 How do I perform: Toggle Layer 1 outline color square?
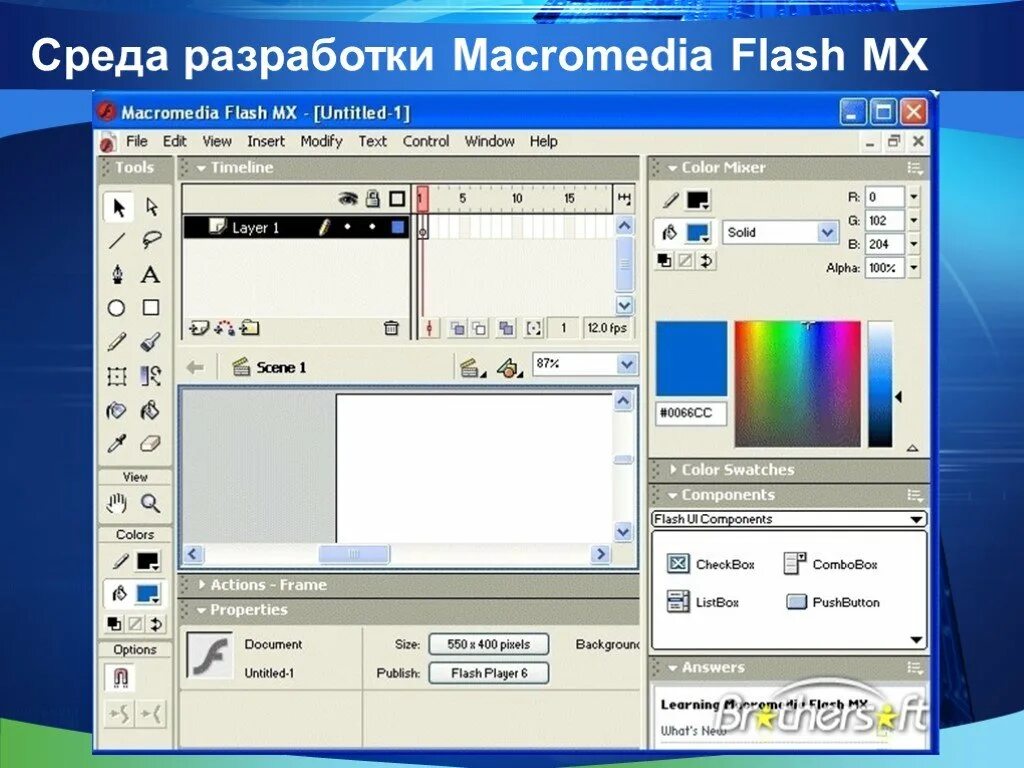click(x=397, y=227)
